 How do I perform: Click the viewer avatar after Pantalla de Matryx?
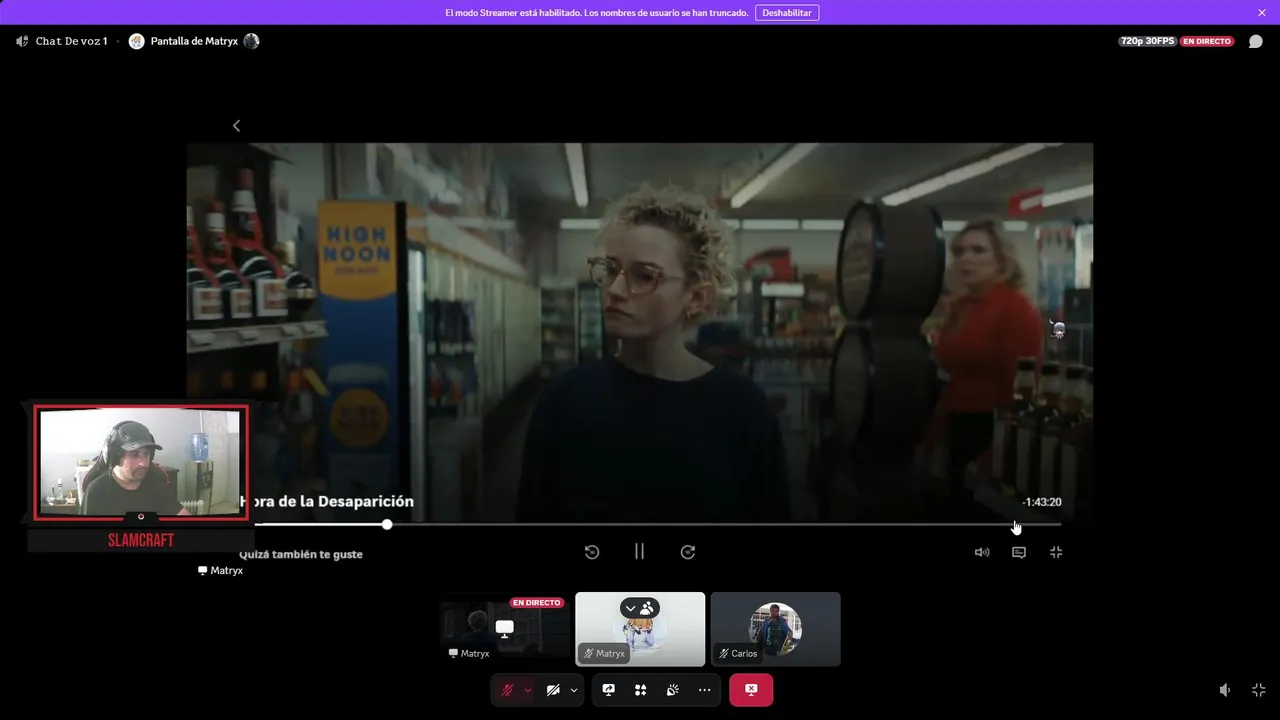(251, 41)
